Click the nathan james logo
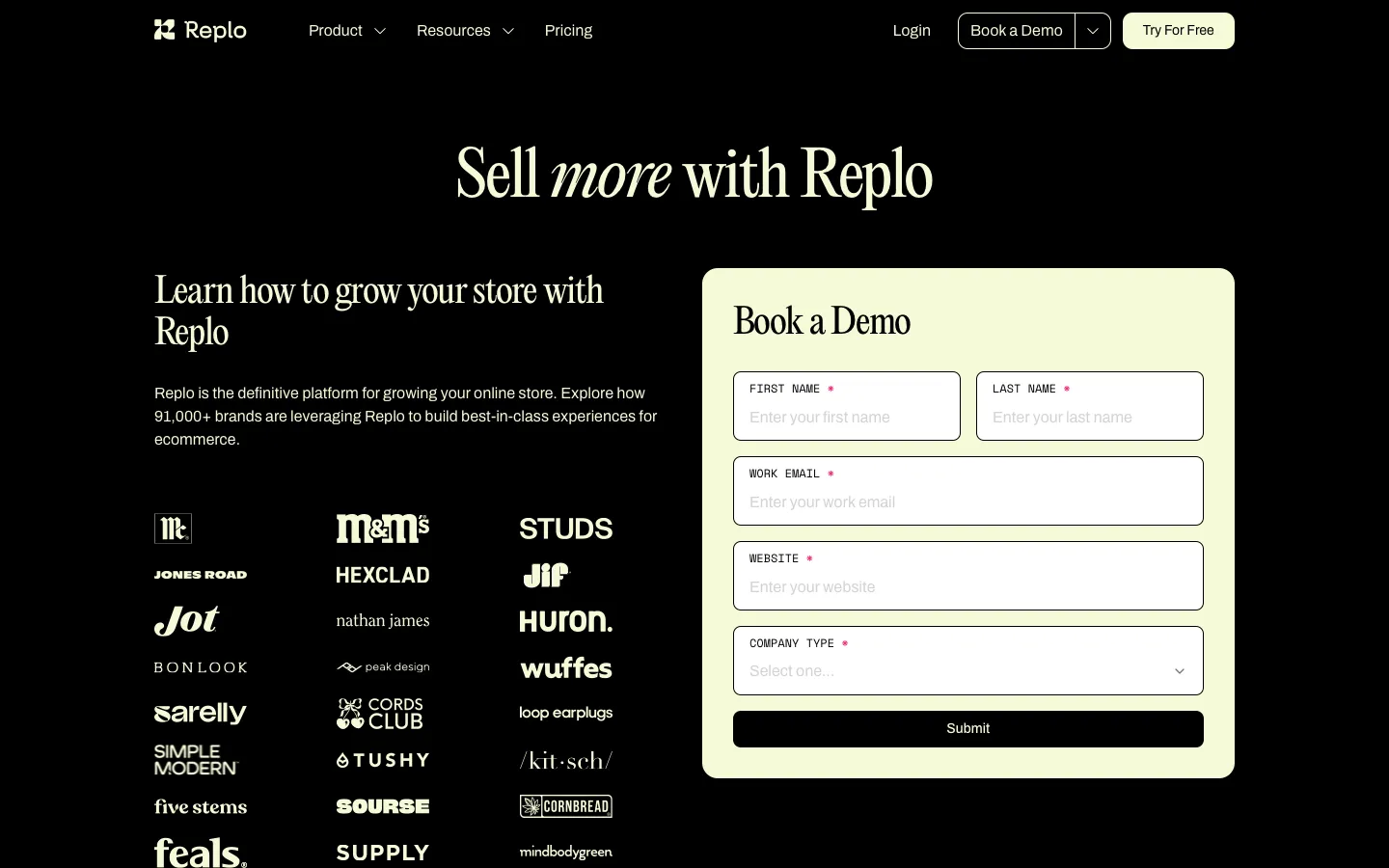The image size is (1389, 868). [x=383, y=621]
